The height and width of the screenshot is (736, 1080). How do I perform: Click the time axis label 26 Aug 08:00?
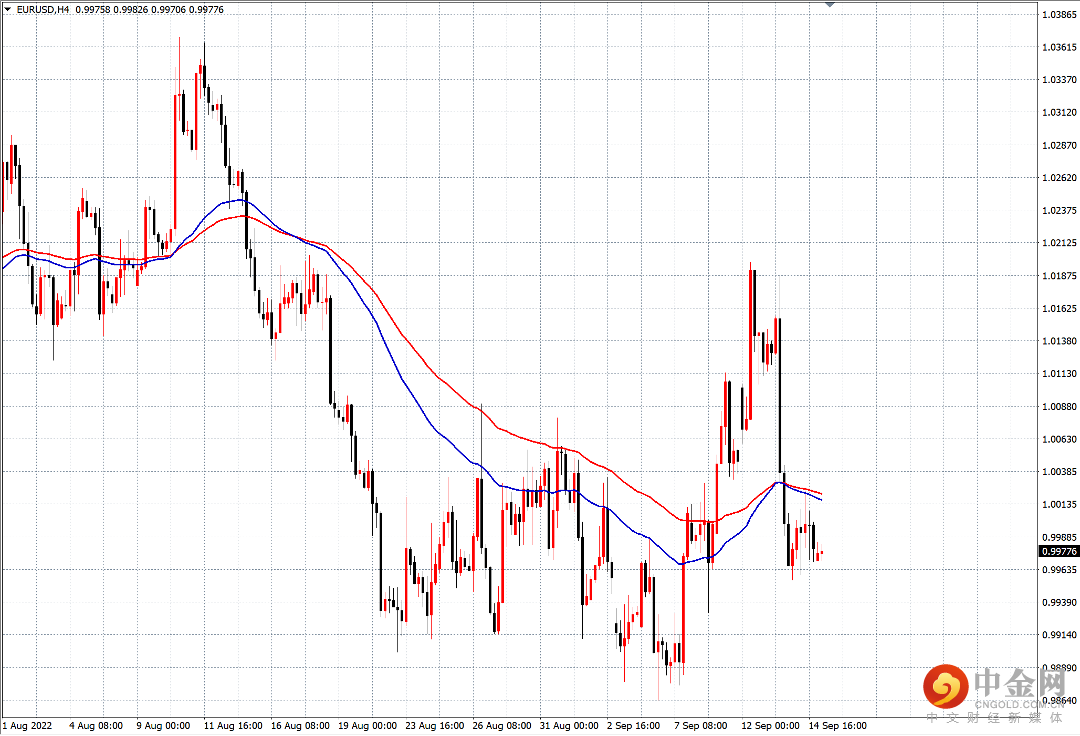click(502, 726)
